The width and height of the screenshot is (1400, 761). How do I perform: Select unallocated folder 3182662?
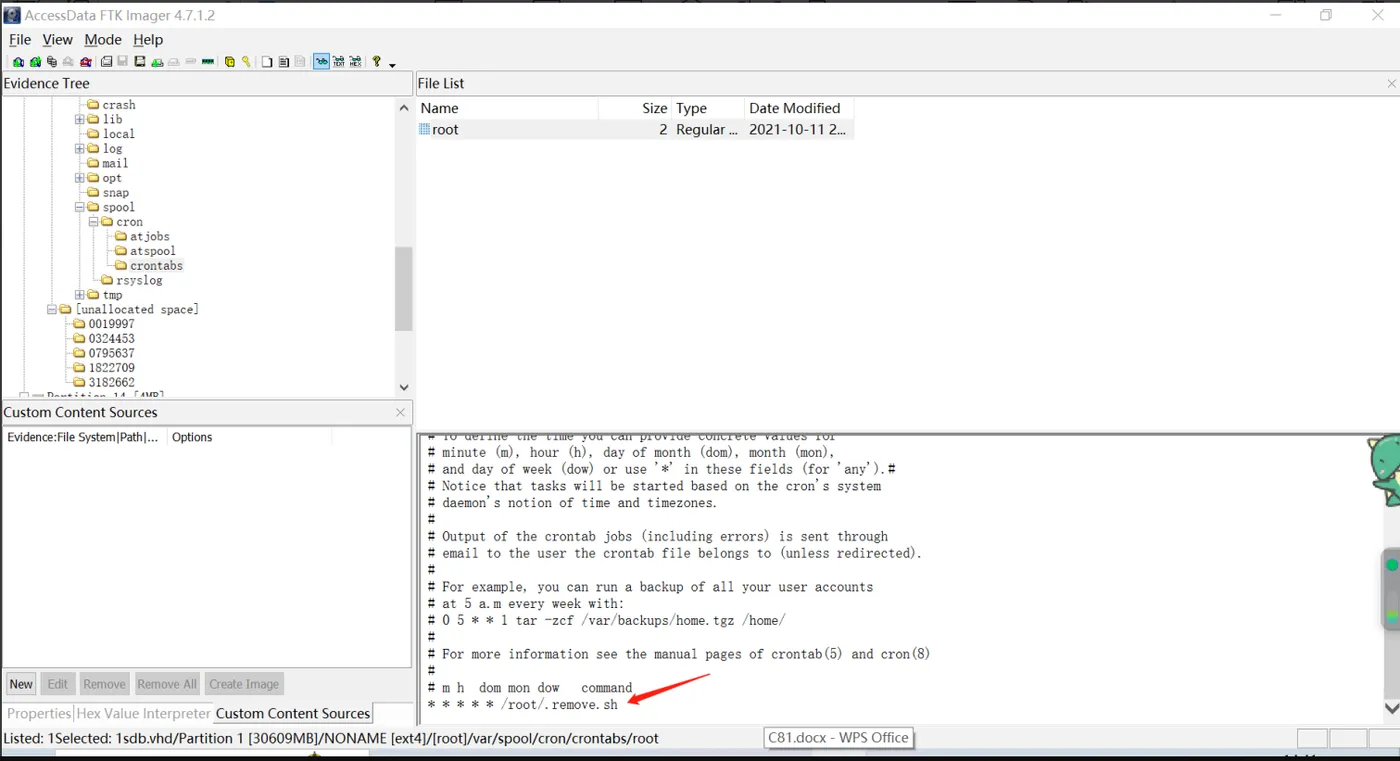click(111, 383)
